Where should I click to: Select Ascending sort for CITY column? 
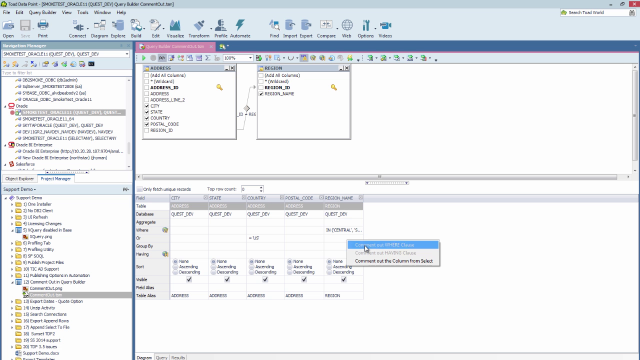(x=176, y=267)
